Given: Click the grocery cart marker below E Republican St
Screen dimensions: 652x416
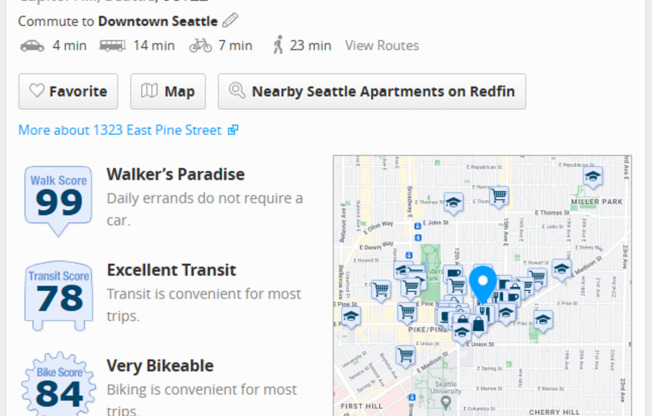Looking at the screenshot, I should click(499, 196).
